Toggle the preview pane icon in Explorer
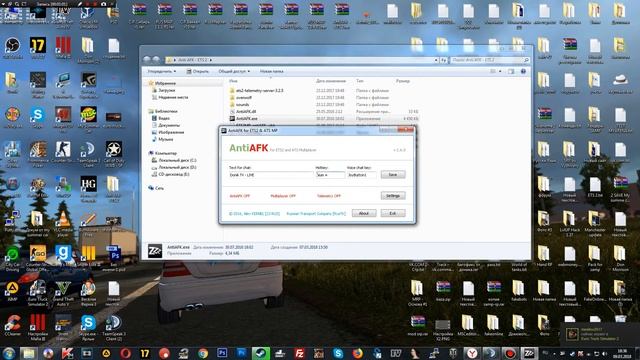The image size is (640, 360). tap(511, 71)
